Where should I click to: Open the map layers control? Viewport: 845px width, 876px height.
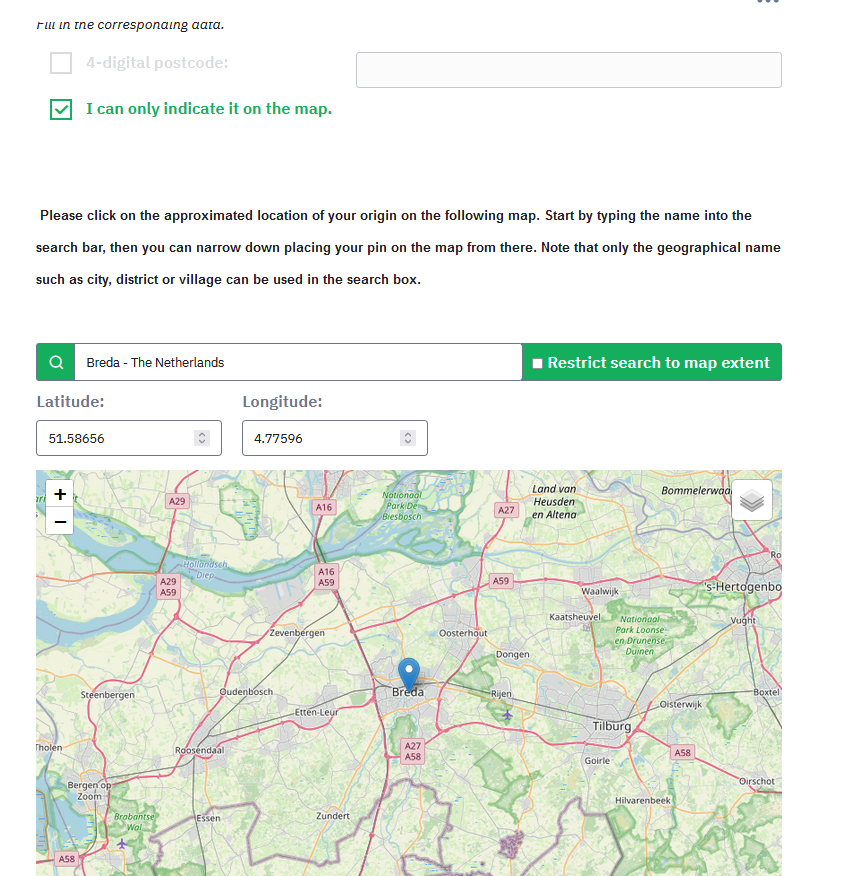tap(752, 500)
